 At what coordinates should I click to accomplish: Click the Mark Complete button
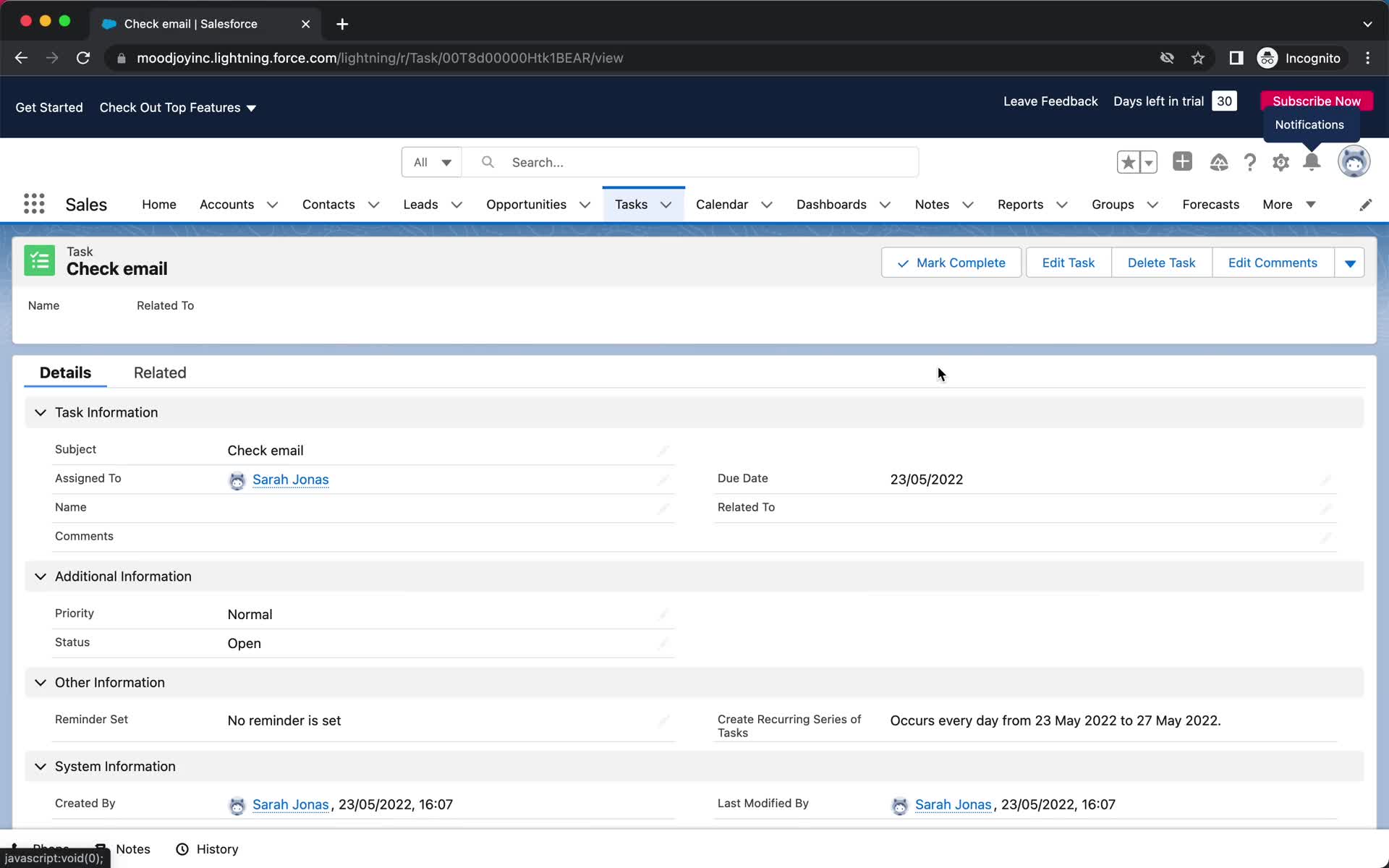point(951,263)
